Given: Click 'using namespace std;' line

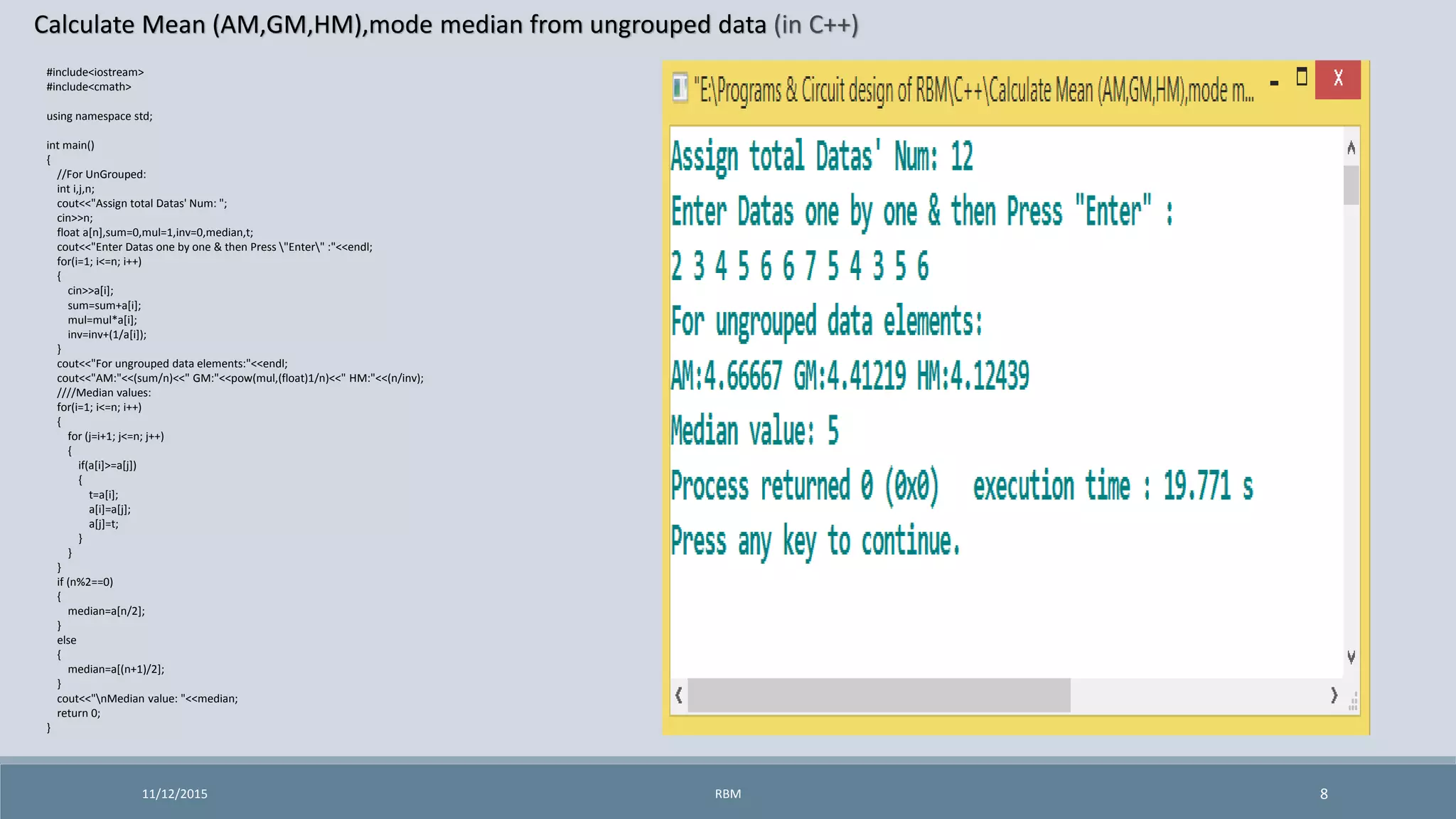Looking at the screenshot, I should pos(100,116).
